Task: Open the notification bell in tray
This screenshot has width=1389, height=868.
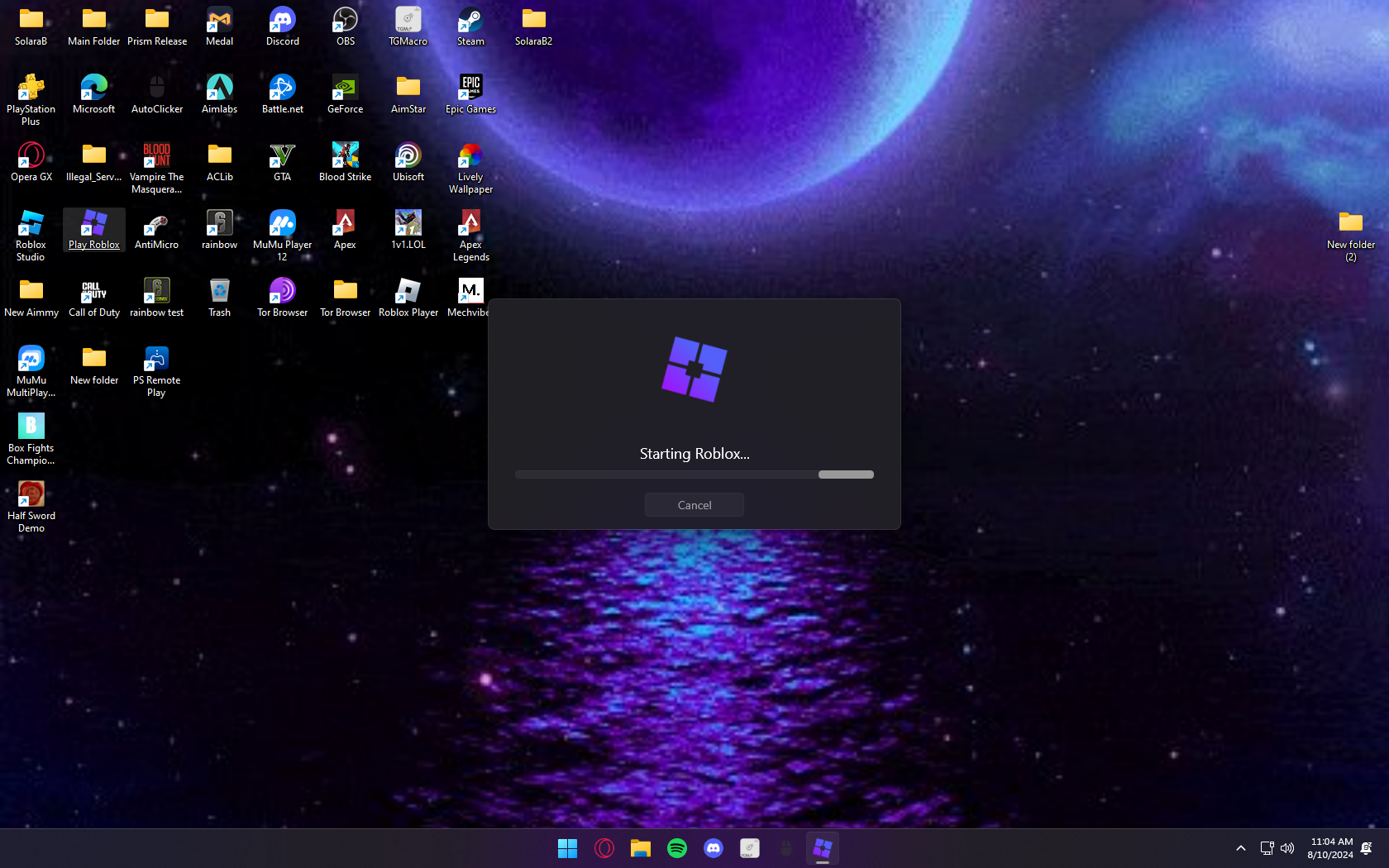Action: 1367,848
